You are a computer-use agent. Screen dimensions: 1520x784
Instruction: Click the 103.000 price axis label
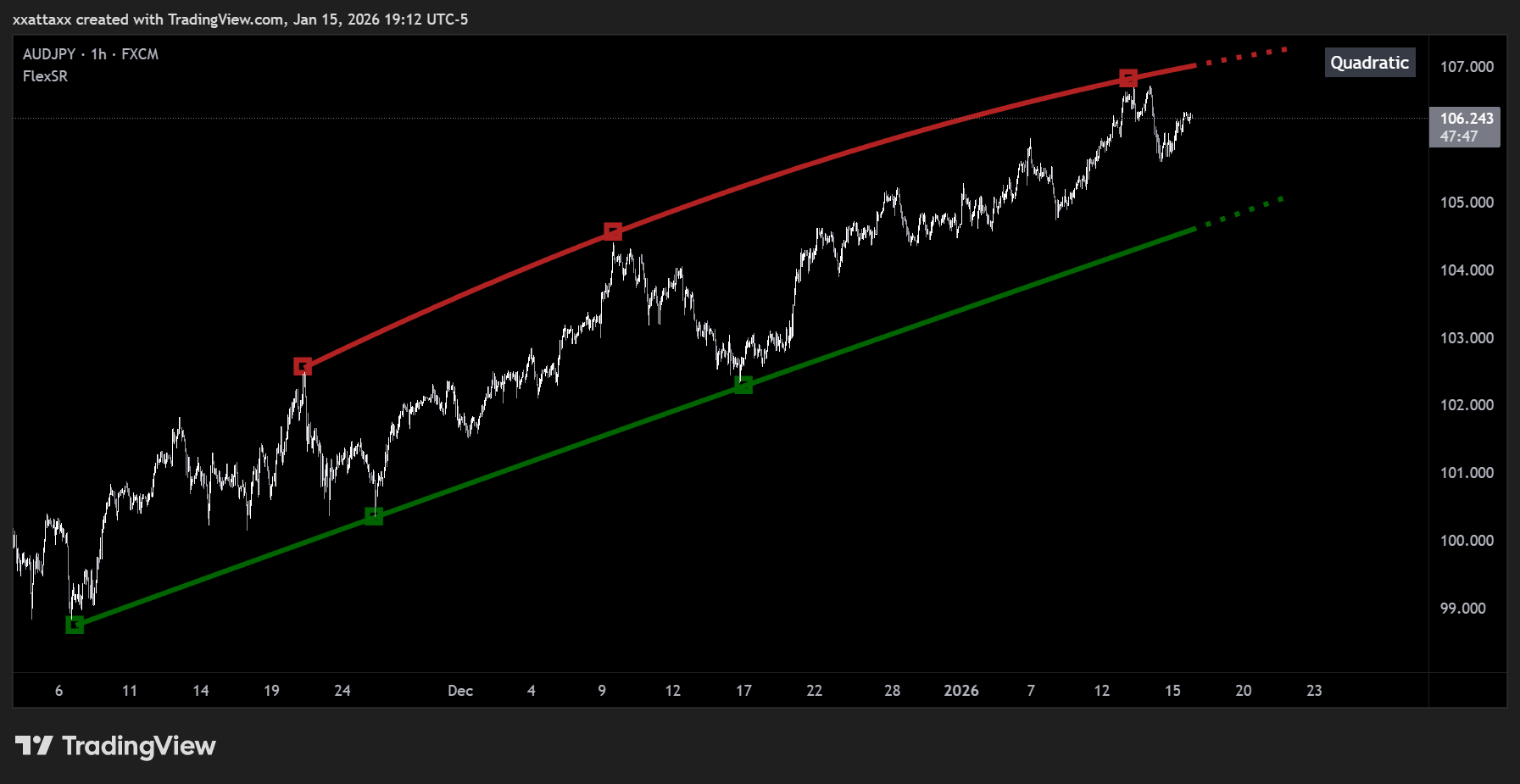[x=1467, y=338]
